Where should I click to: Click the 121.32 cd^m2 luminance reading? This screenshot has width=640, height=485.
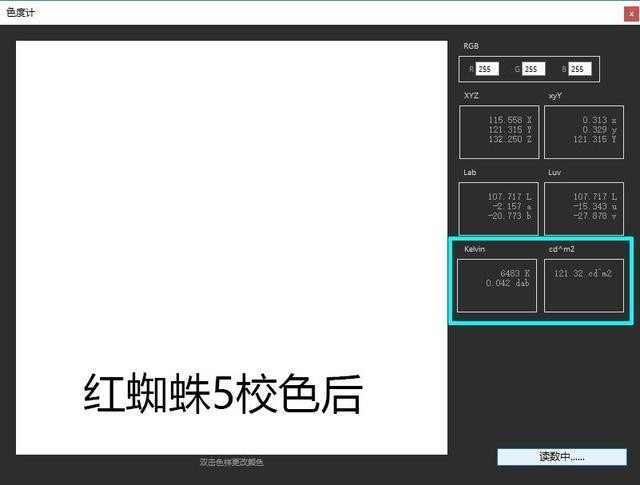[x=582, y=274]
